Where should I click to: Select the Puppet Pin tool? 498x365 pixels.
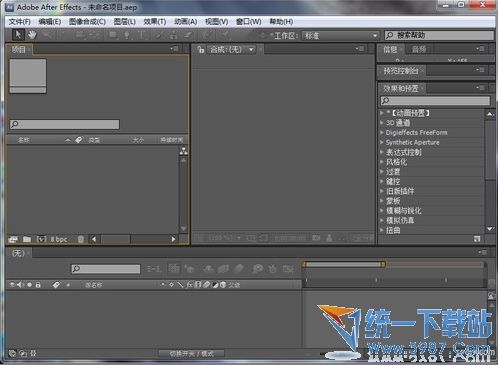(225, 35)
